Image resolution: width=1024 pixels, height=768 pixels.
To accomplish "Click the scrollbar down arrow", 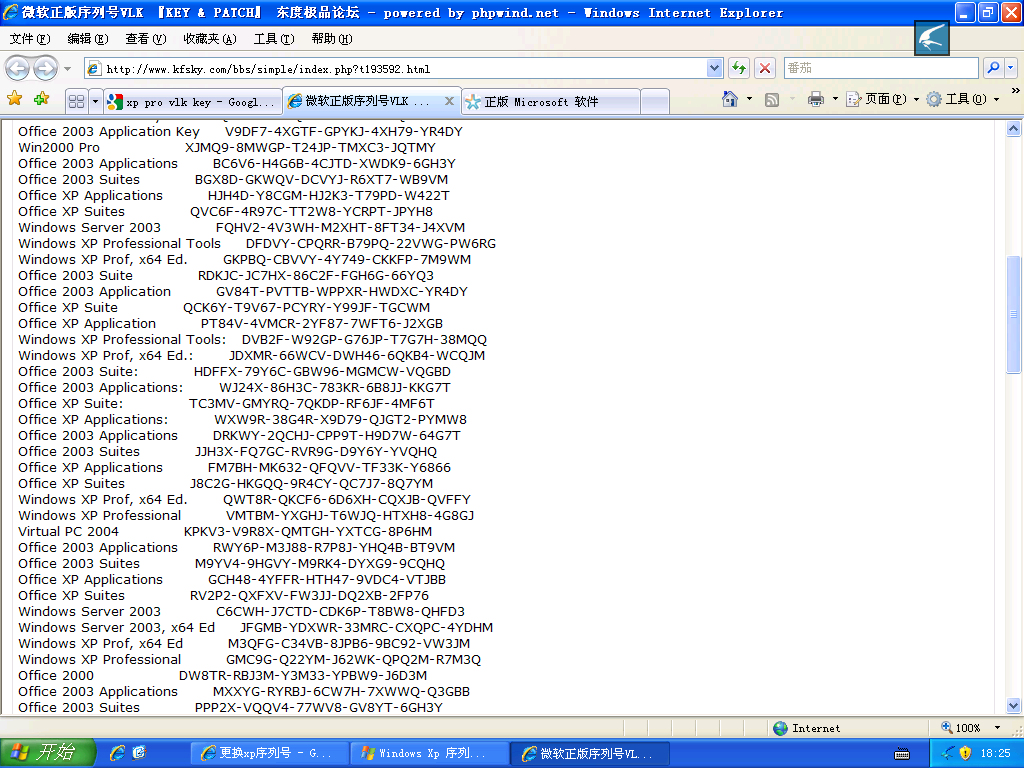I will [1014, 705].
